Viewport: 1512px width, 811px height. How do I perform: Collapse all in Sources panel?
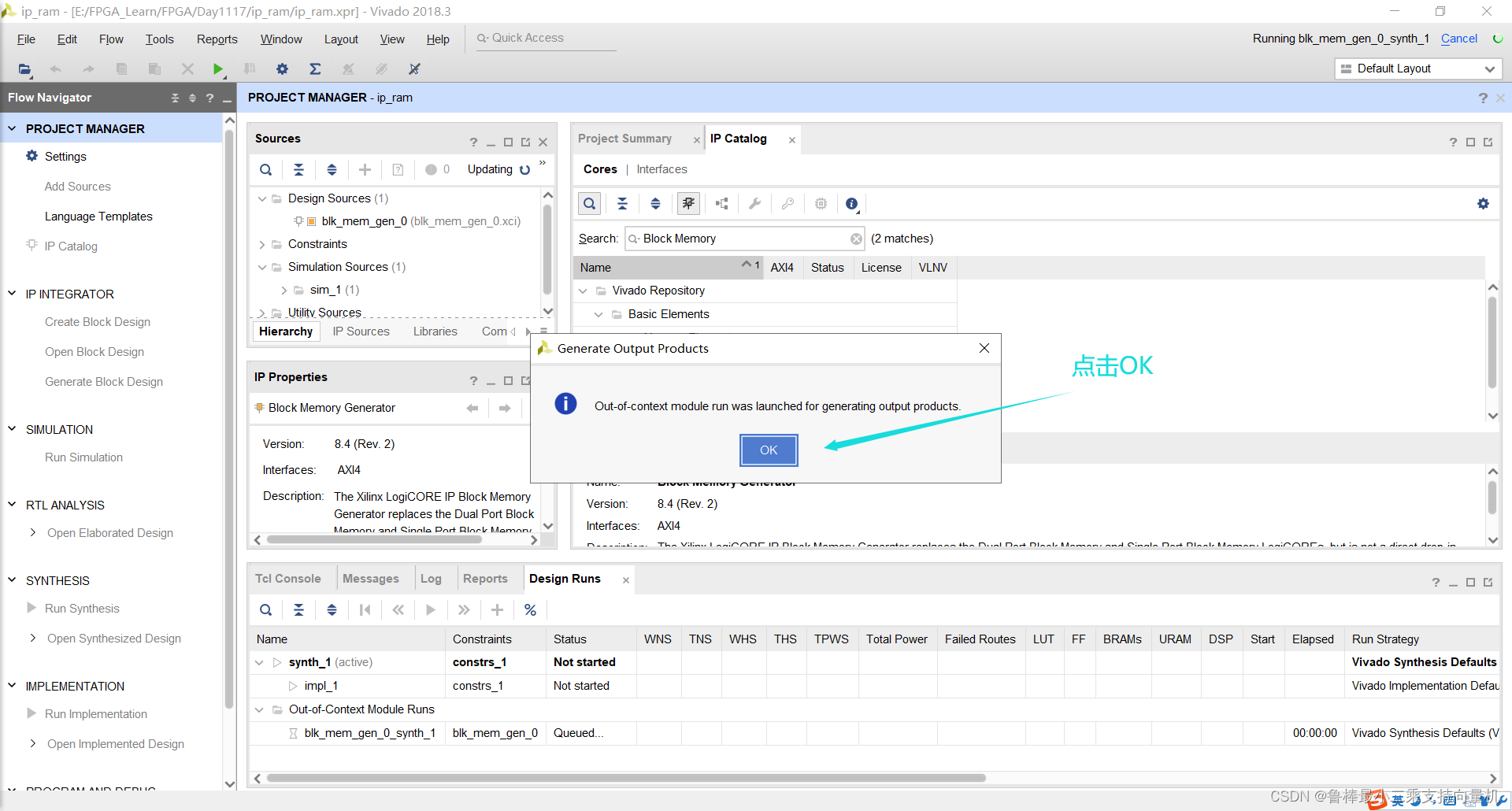pos(299,169)
